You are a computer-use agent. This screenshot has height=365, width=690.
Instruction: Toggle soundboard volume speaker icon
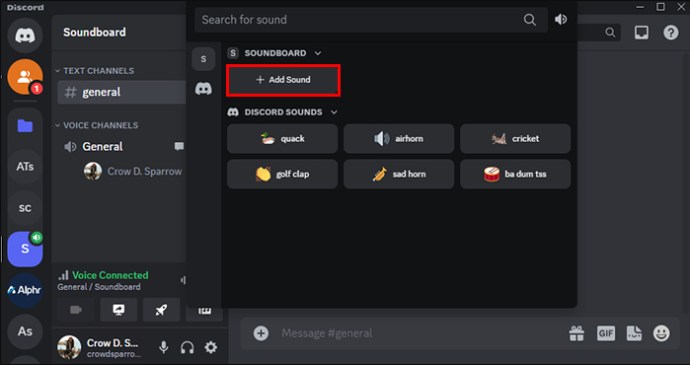pyautogui.click(x=561, y=19)
